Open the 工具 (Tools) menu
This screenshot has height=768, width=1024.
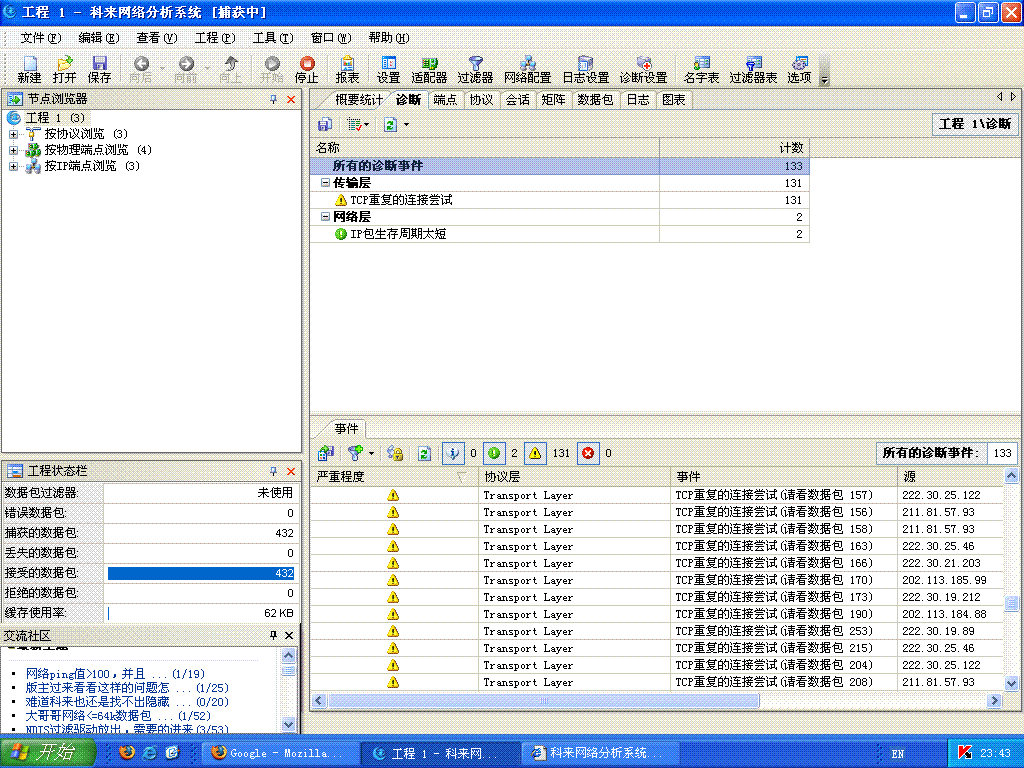(271, 38)
